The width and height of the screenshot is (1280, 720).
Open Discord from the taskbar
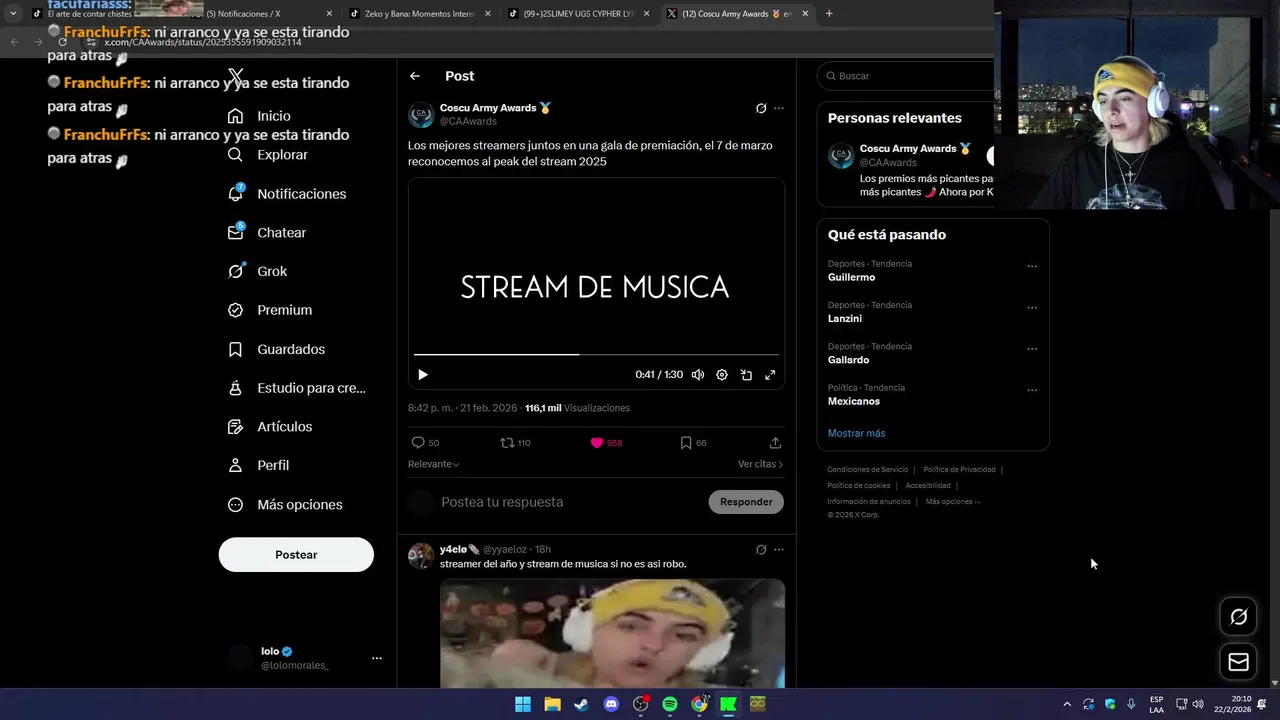(x=611, y=704)
